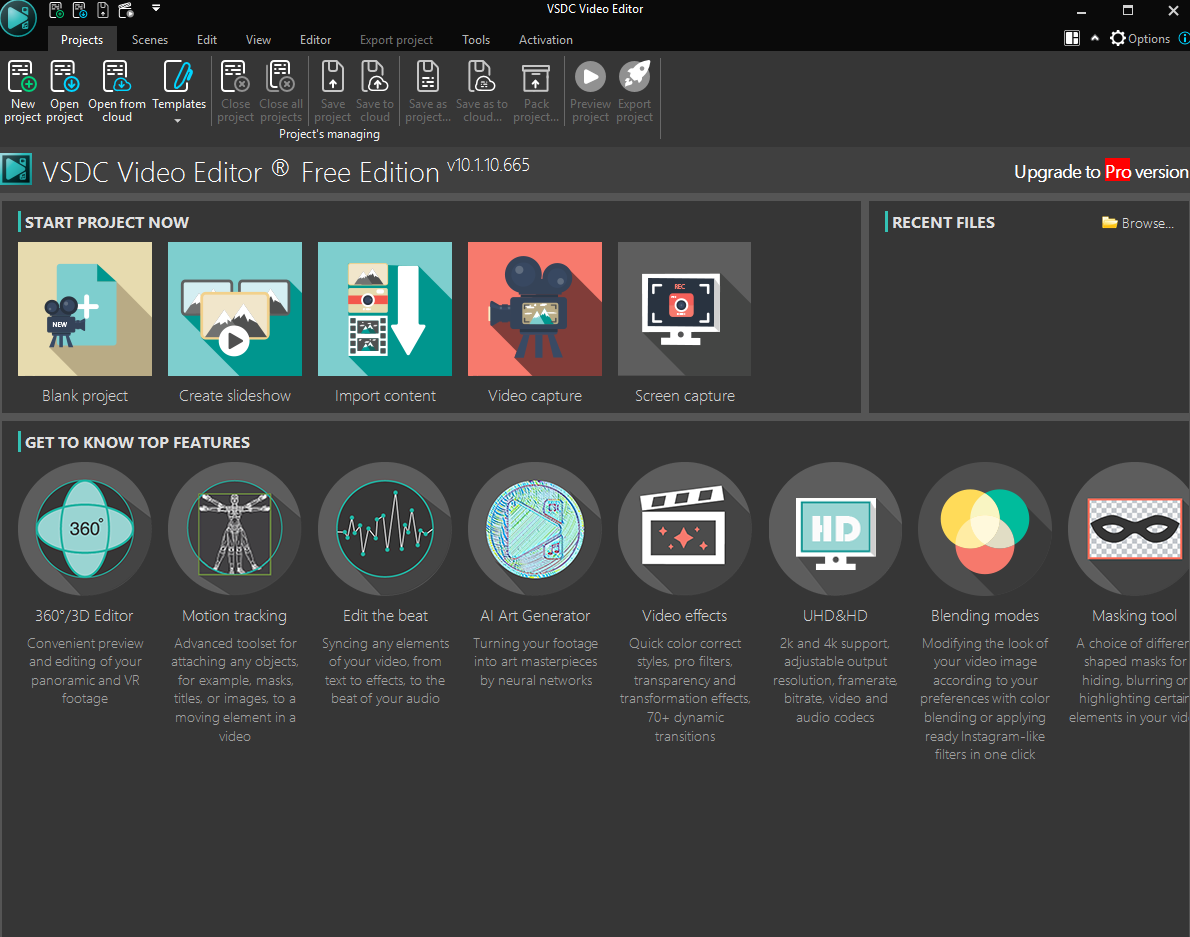Viewport: 1190px width, 937px height.
Task: Switch to the Scenes tab
Action: (150, 40)
